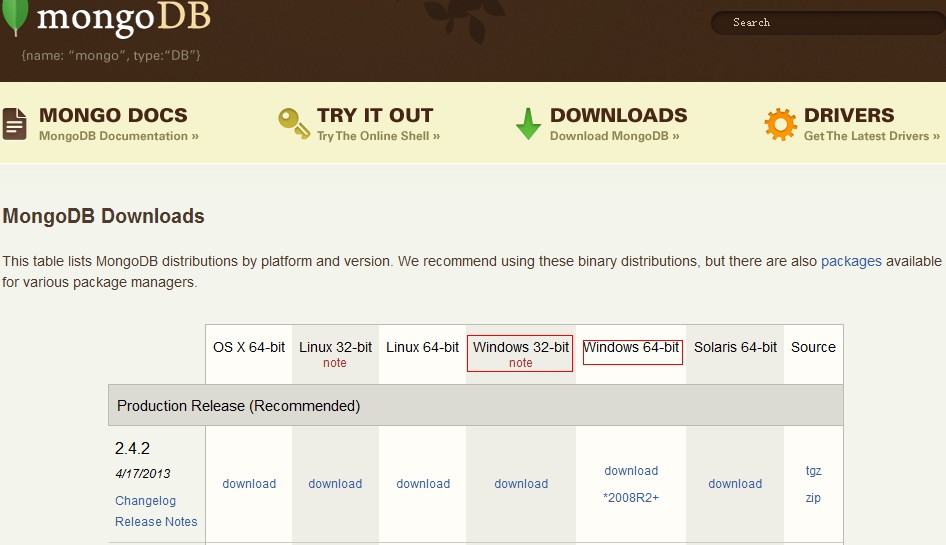The image size is (946, 545).
Task: Open the note under Windows 32-bit
Action: pos(521,363)
